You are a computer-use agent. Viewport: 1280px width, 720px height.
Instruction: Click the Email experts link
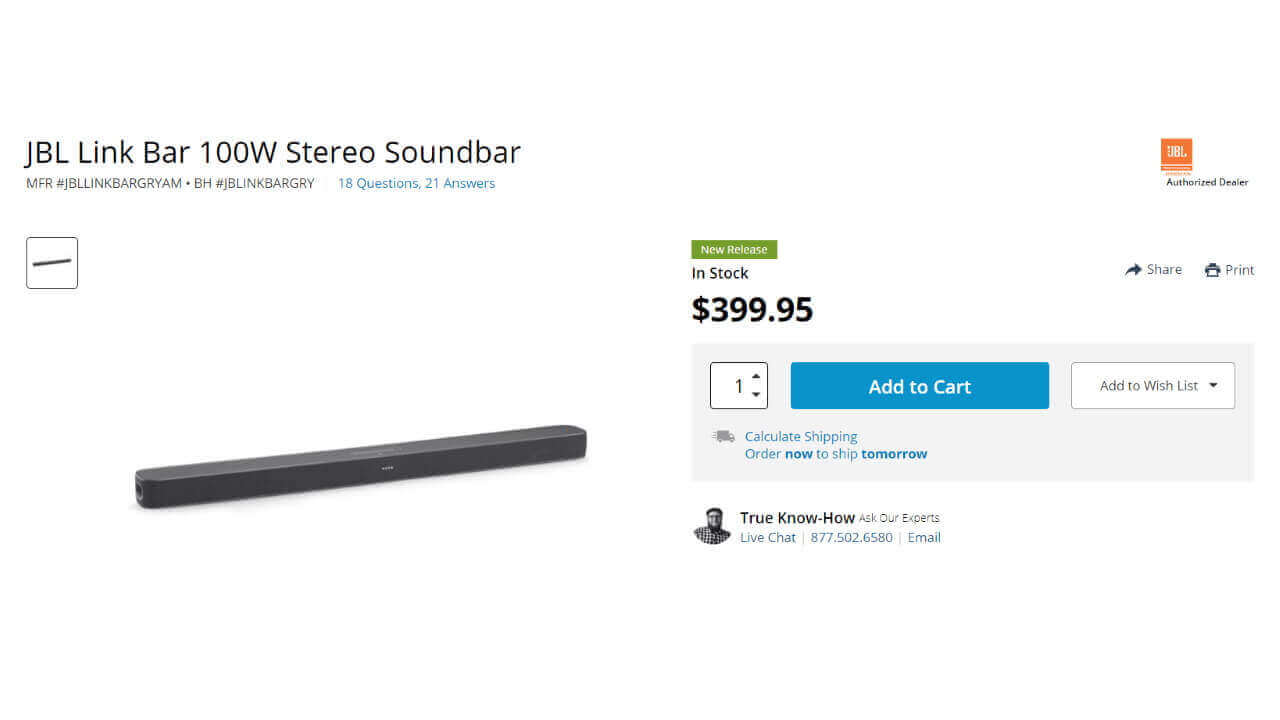coord(924,538)
